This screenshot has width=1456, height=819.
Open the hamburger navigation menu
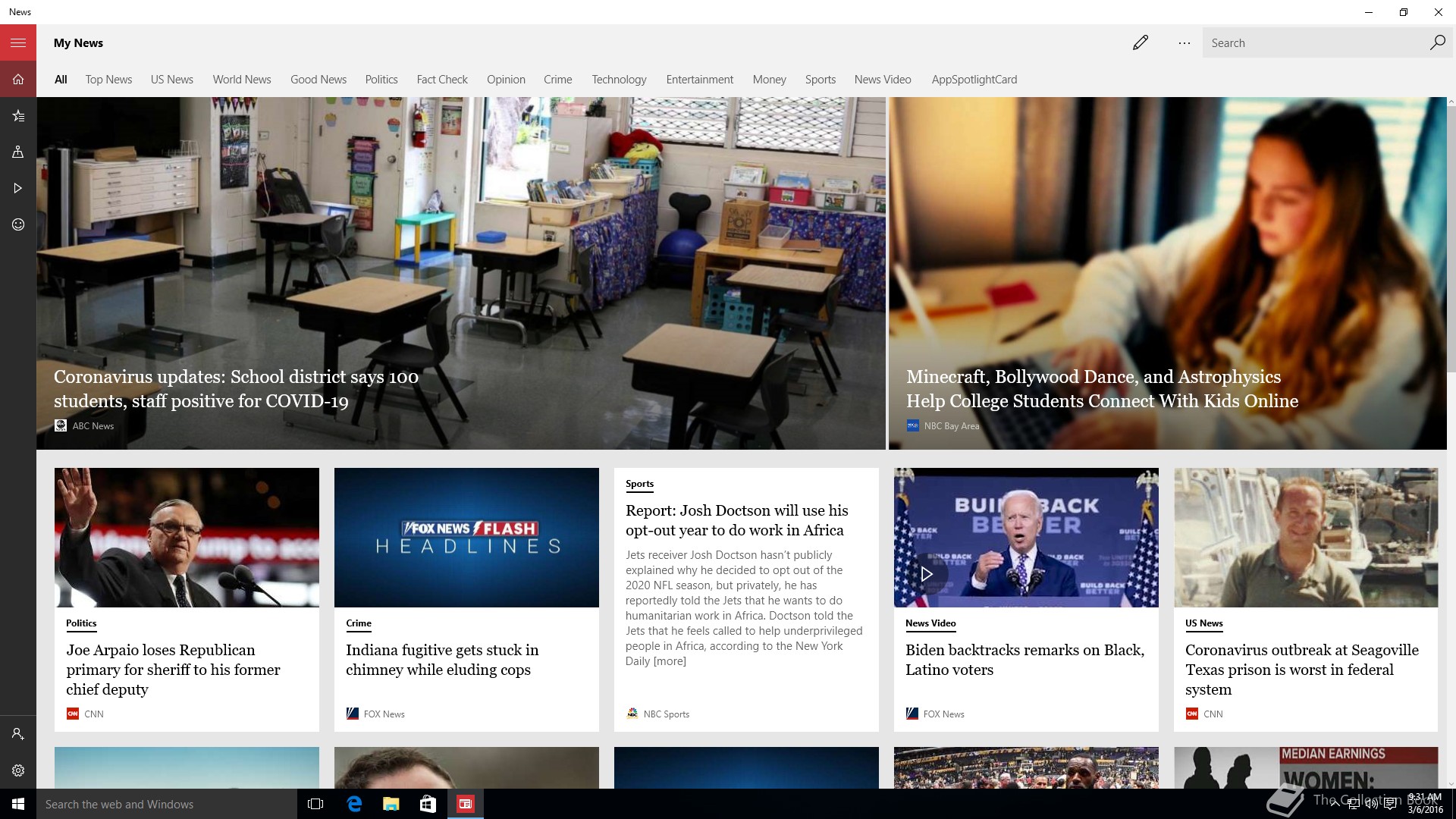[18, 42]
